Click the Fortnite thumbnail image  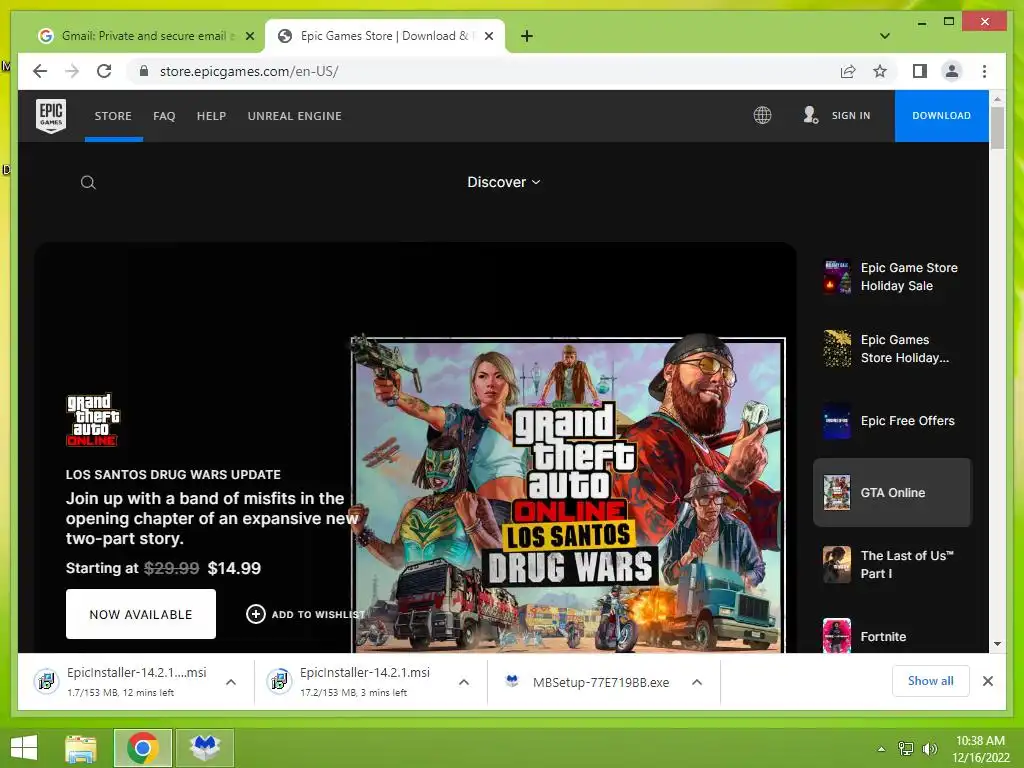pos(837,635)
